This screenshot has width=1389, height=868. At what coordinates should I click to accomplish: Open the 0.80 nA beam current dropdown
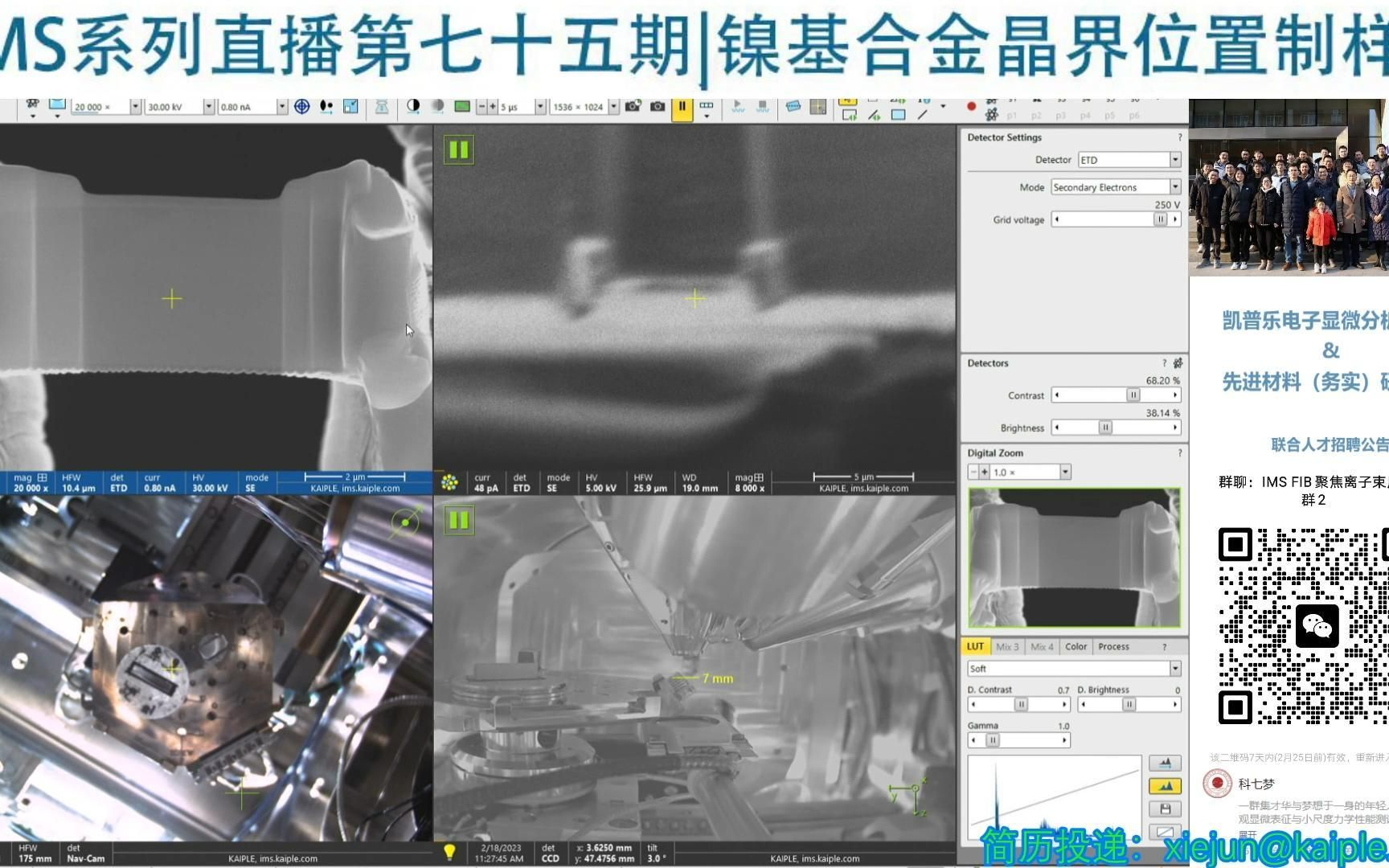coord(281,107)
